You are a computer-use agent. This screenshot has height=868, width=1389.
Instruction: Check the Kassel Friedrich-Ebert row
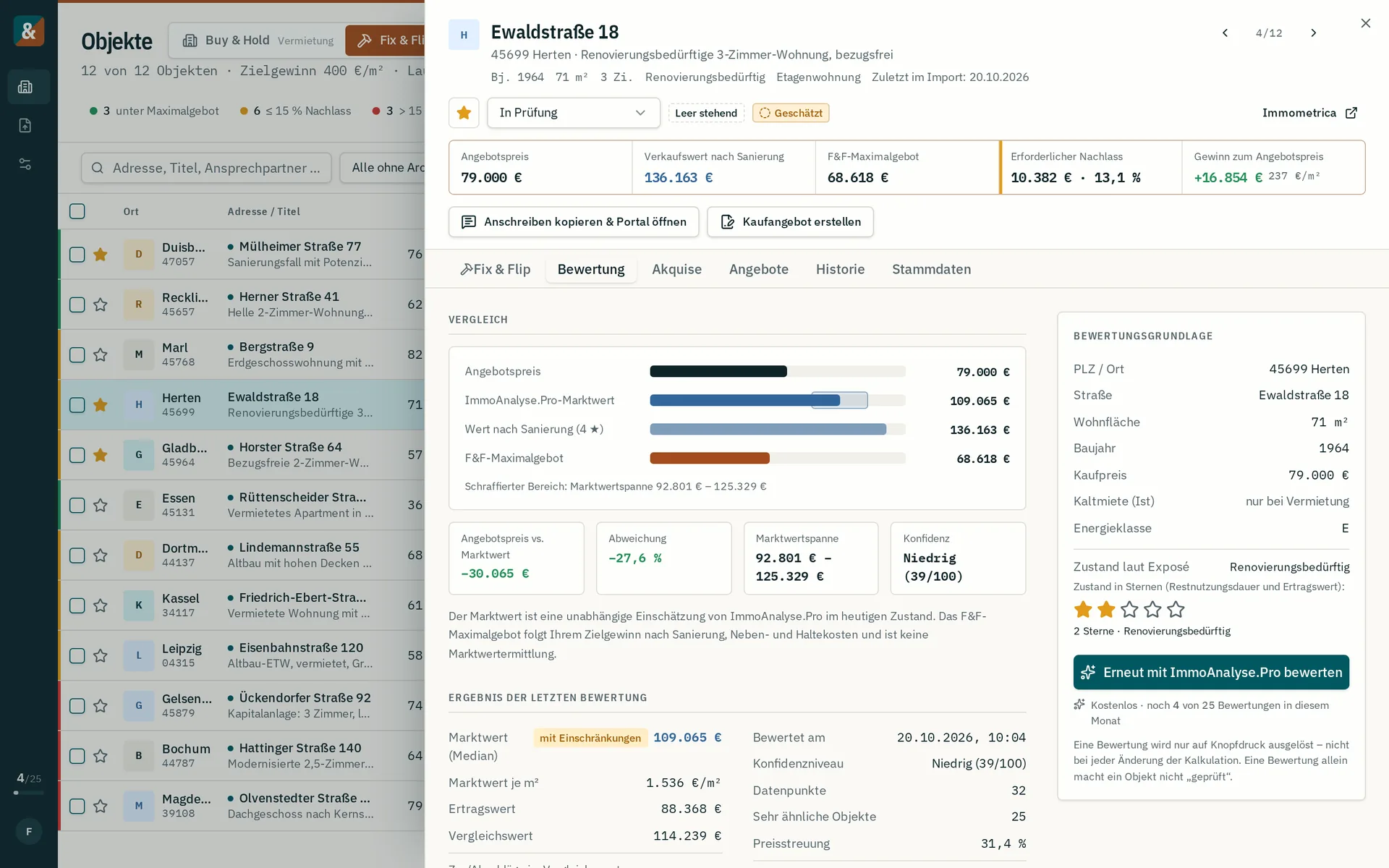pyautogui.click(x=77, y=605)
